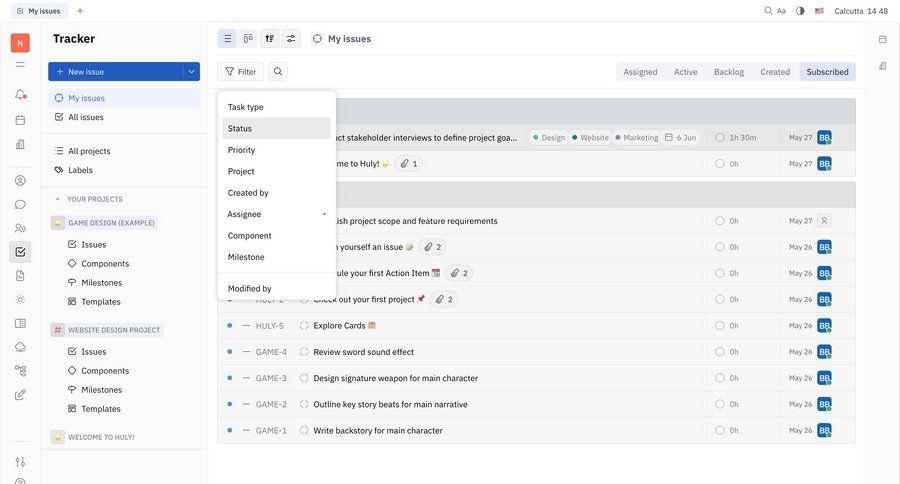Choose Task type in the filter menu
This screenshot has width=900, height=484.
click(x=277, y=107)
